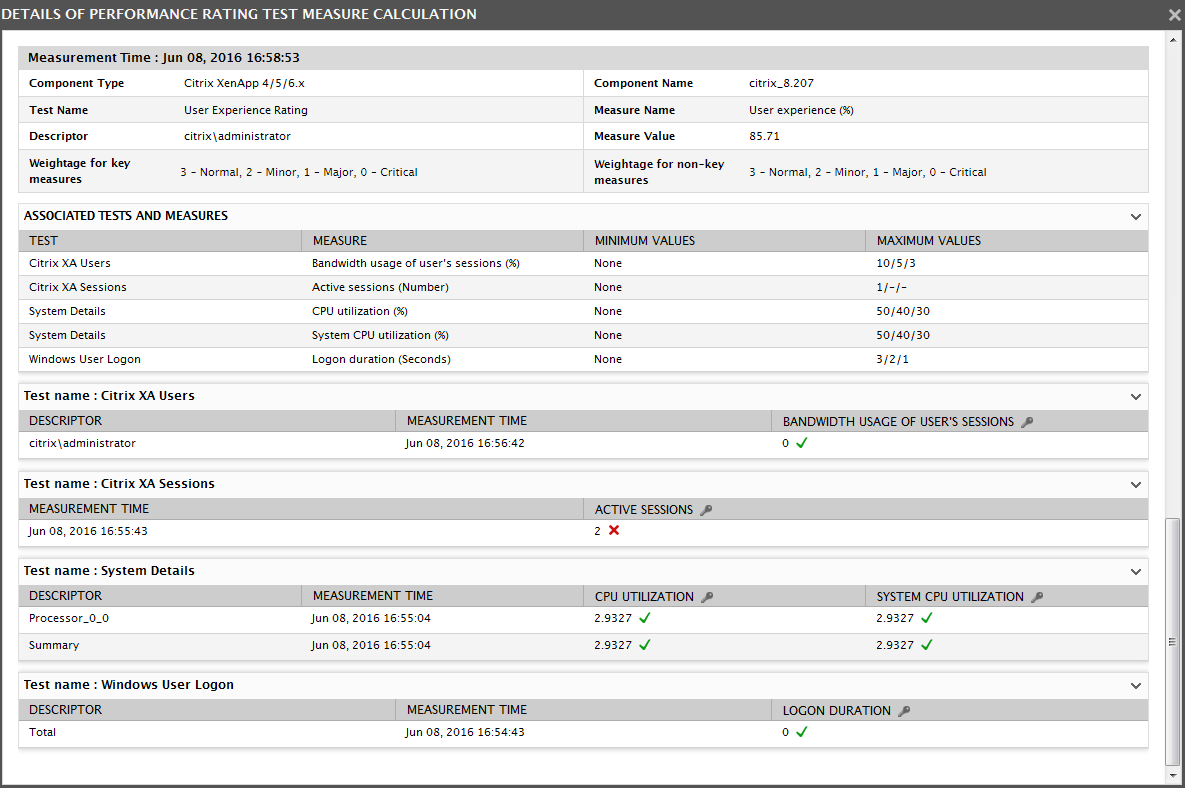1185x788 pixels.
Task: Collapse the Citrix XA Sessions test section
Action: [x=1135, y=485]
